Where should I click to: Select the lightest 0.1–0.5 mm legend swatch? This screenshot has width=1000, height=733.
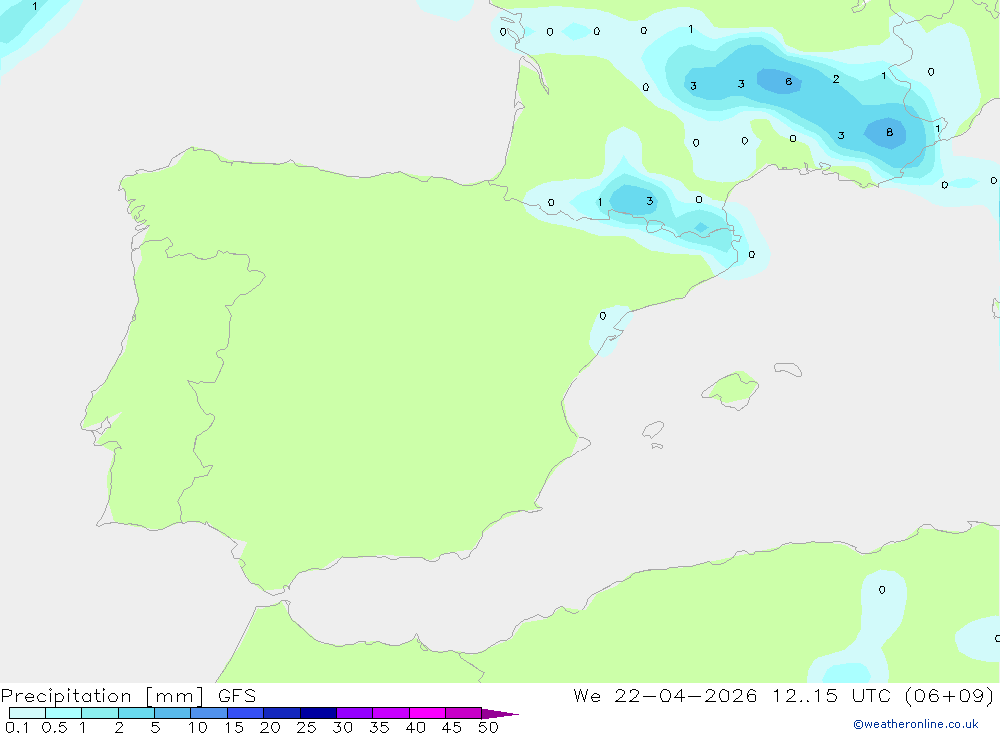[x=27, y=713]
